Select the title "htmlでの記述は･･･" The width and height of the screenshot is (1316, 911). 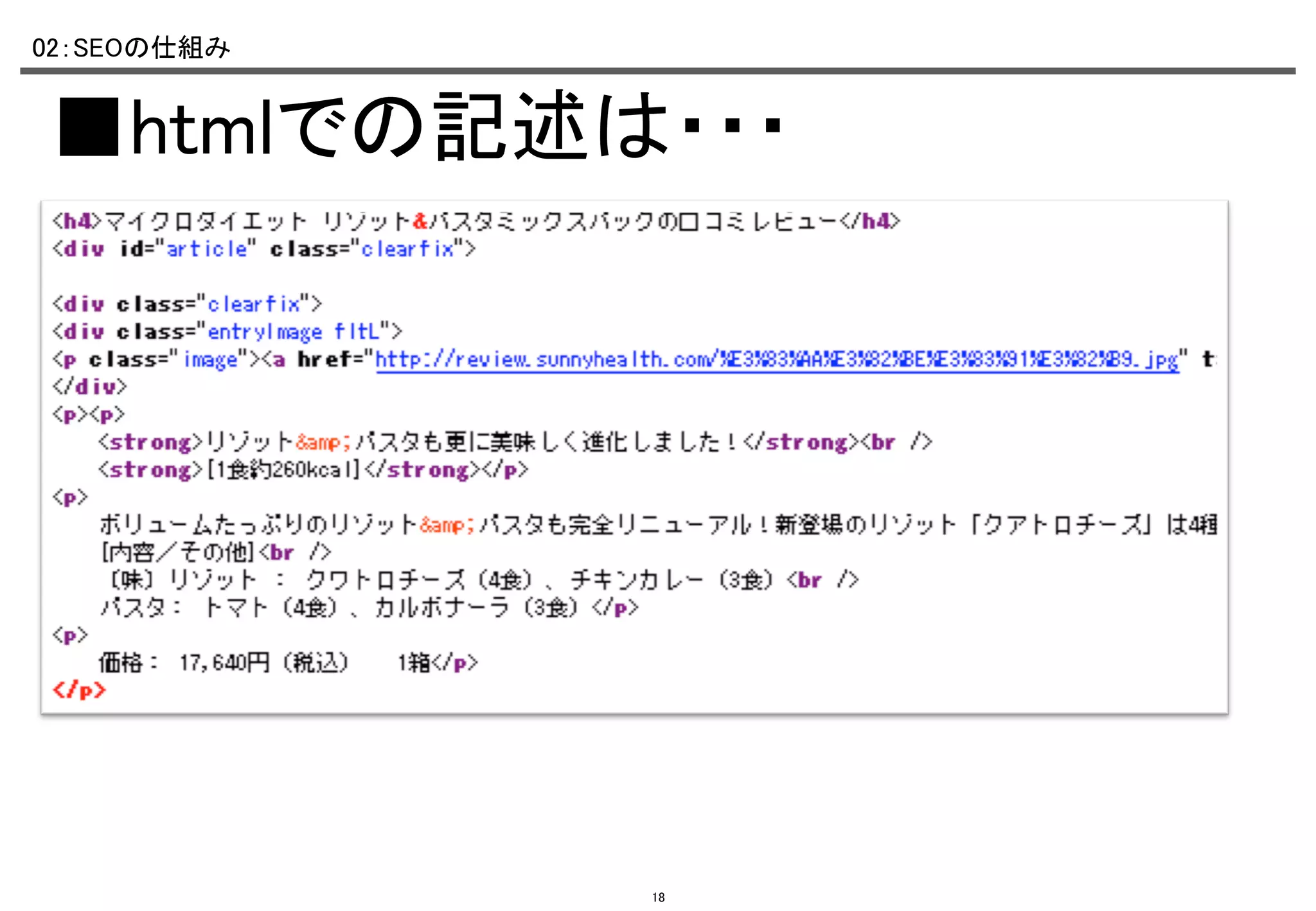[421, 125]
